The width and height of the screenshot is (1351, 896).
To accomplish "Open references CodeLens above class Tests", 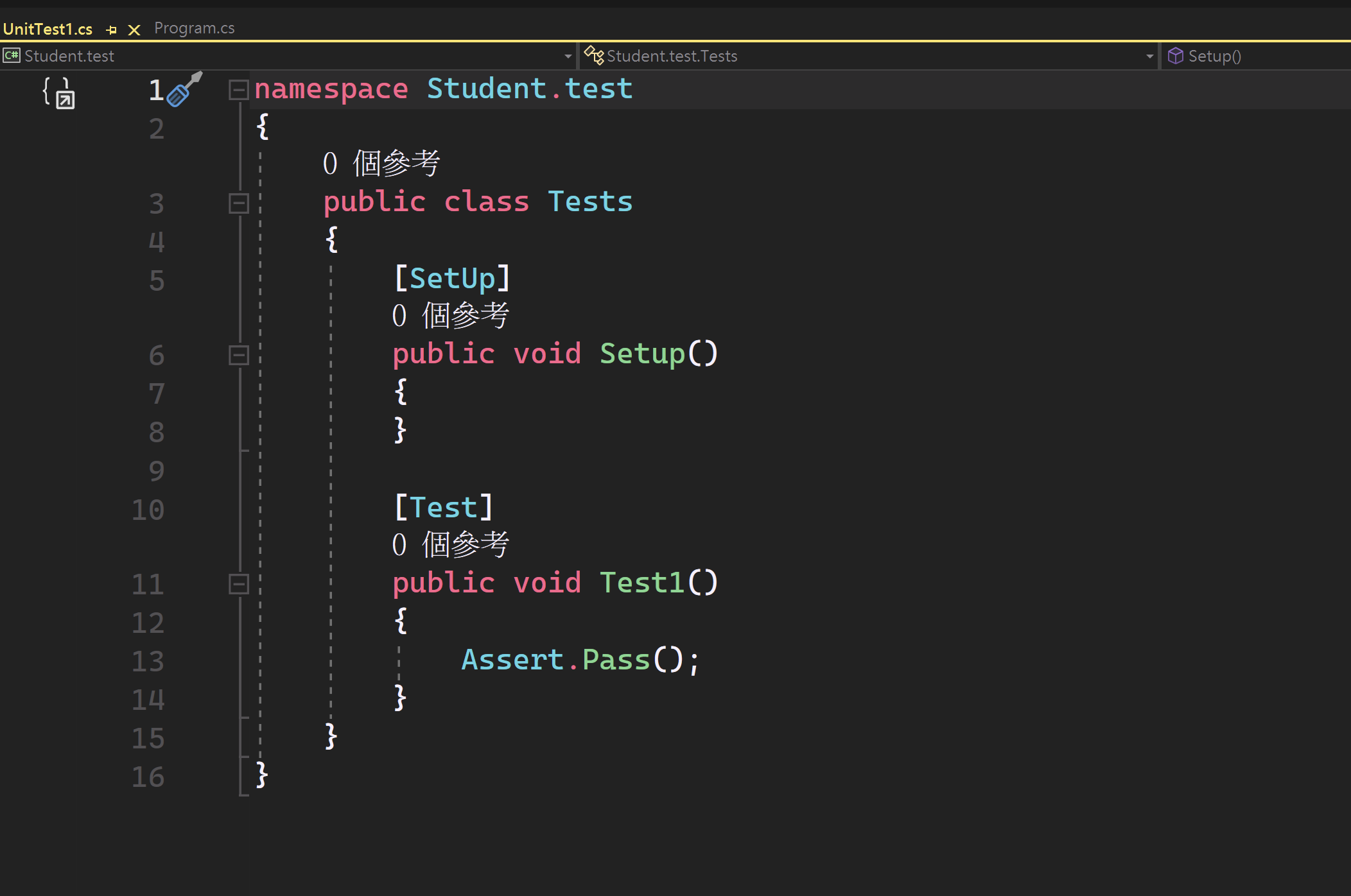I will pos(381,163).
